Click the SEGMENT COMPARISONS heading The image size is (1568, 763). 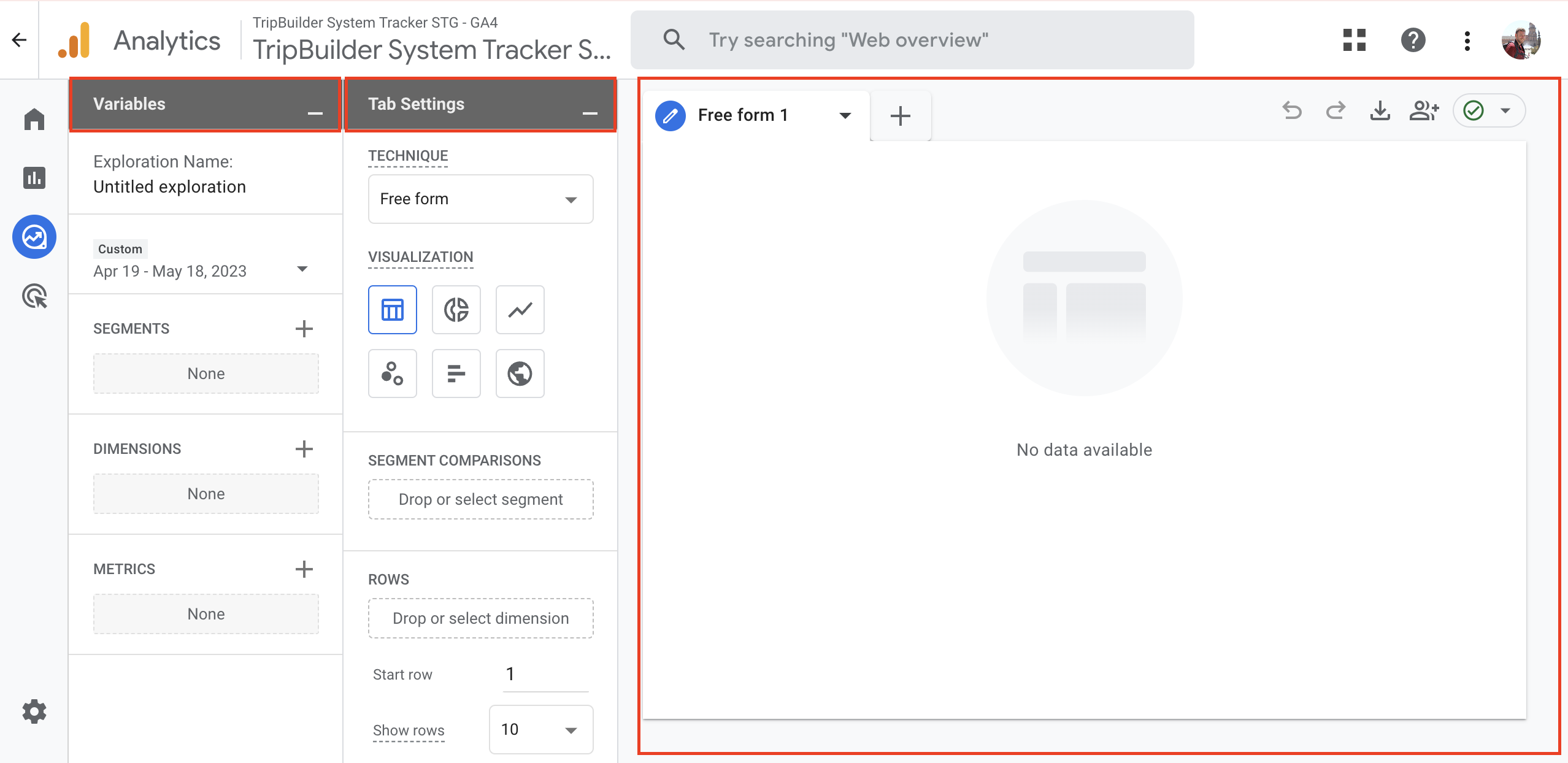click(455, 461)
